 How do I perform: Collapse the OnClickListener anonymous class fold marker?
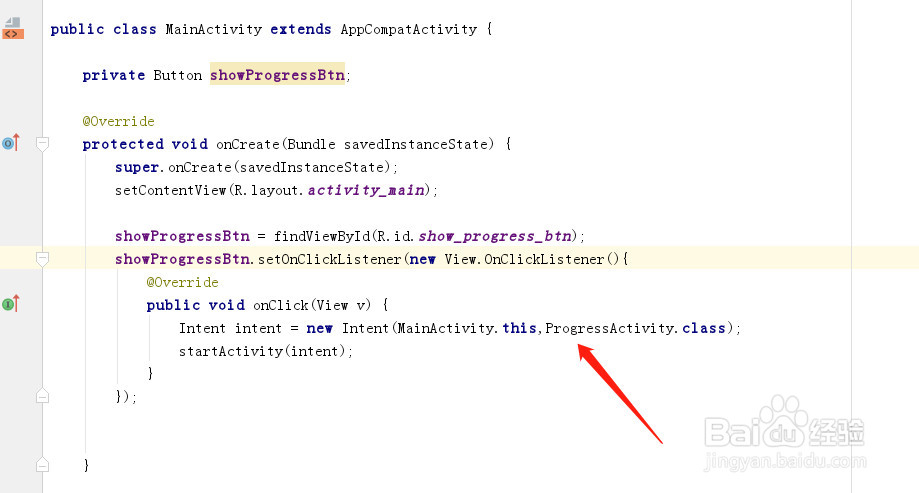[42, 259]
